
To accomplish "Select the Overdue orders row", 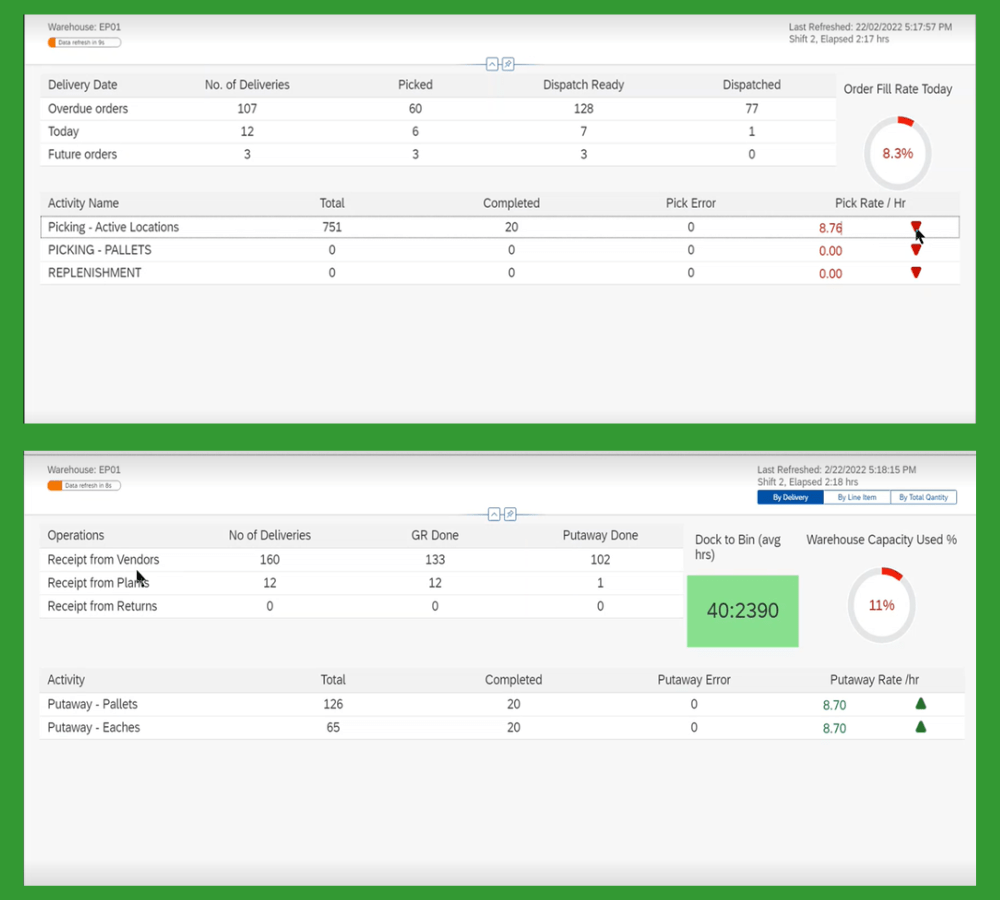I will [x=88, y=109].
